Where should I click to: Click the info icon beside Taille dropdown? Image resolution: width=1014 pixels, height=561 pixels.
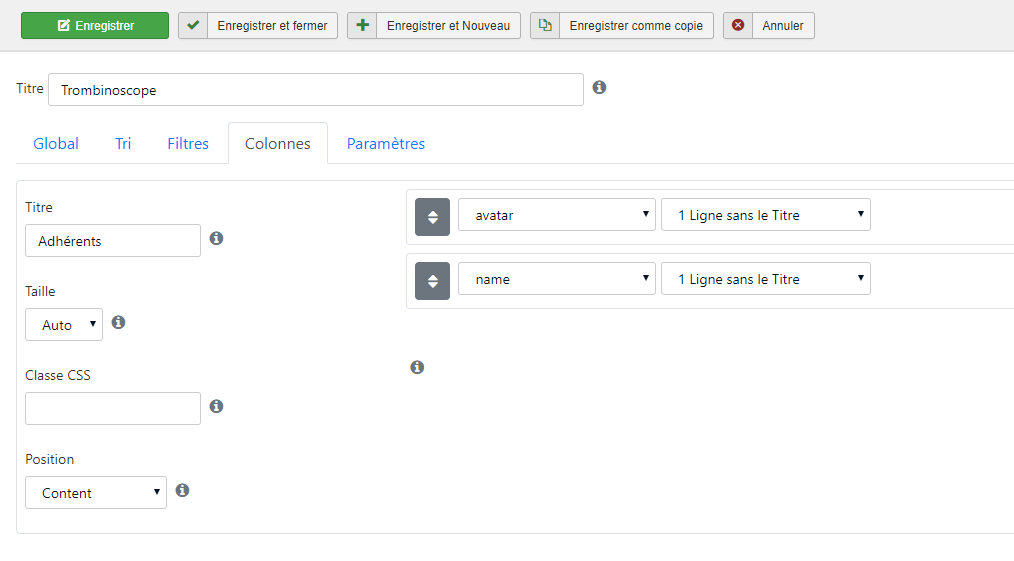click(x=118, y=322)
